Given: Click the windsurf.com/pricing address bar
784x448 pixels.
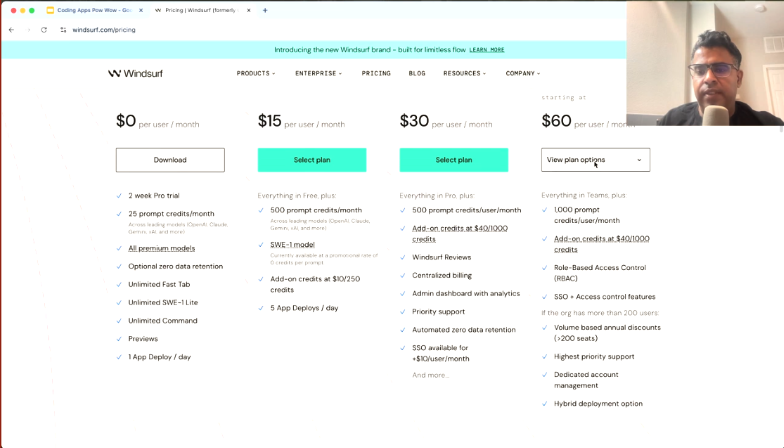Looking at the screenshot, I should 104,30.
